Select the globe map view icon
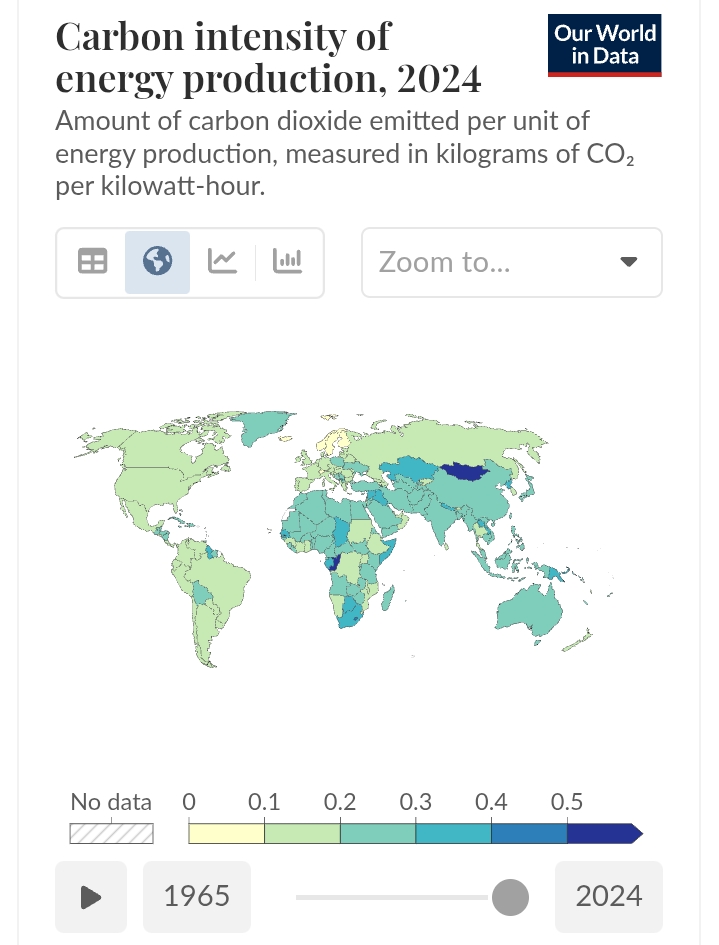Screen dimensions: 719x945 point(157,262)
